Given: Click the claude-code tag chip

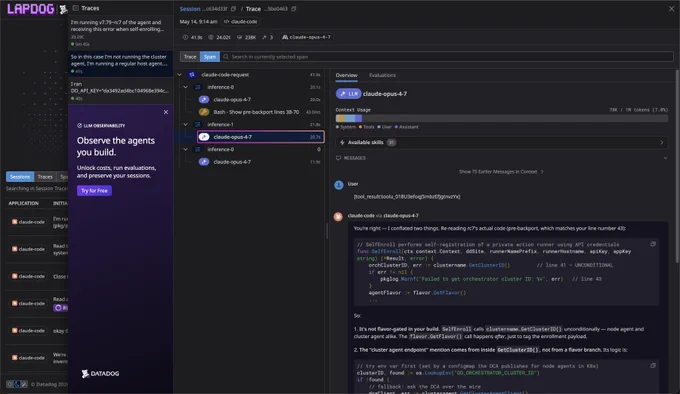Looking at the screenshot, I should [x=241, y=22].
